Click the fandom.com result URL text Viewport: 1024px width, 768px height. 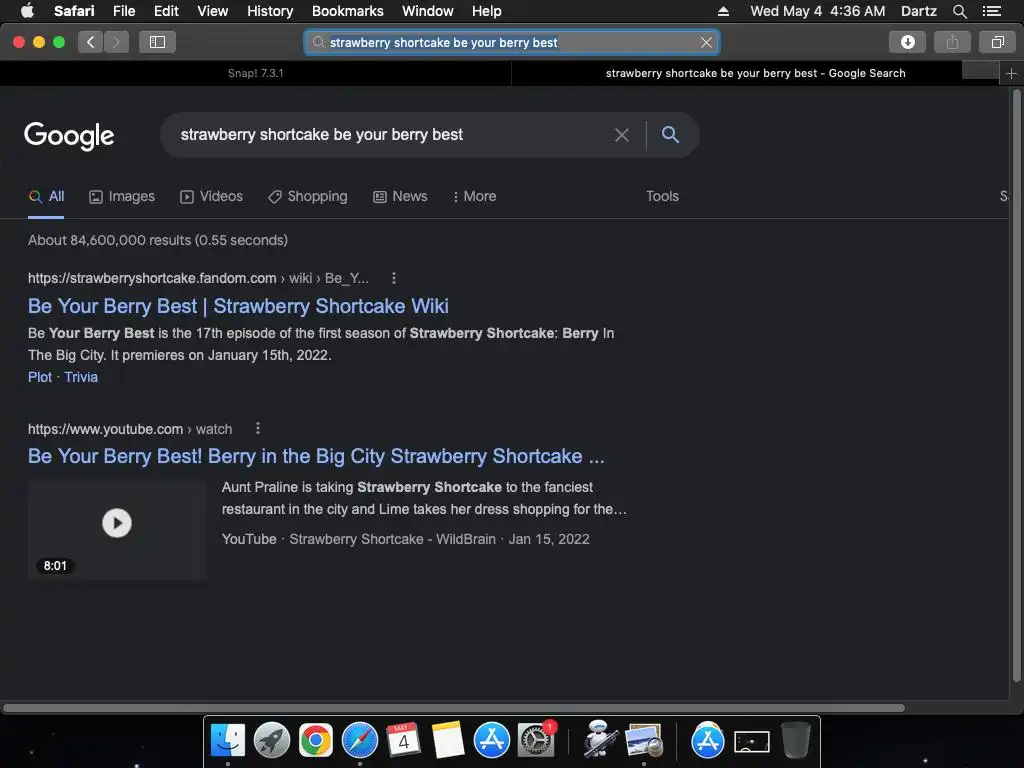[198, 278]
